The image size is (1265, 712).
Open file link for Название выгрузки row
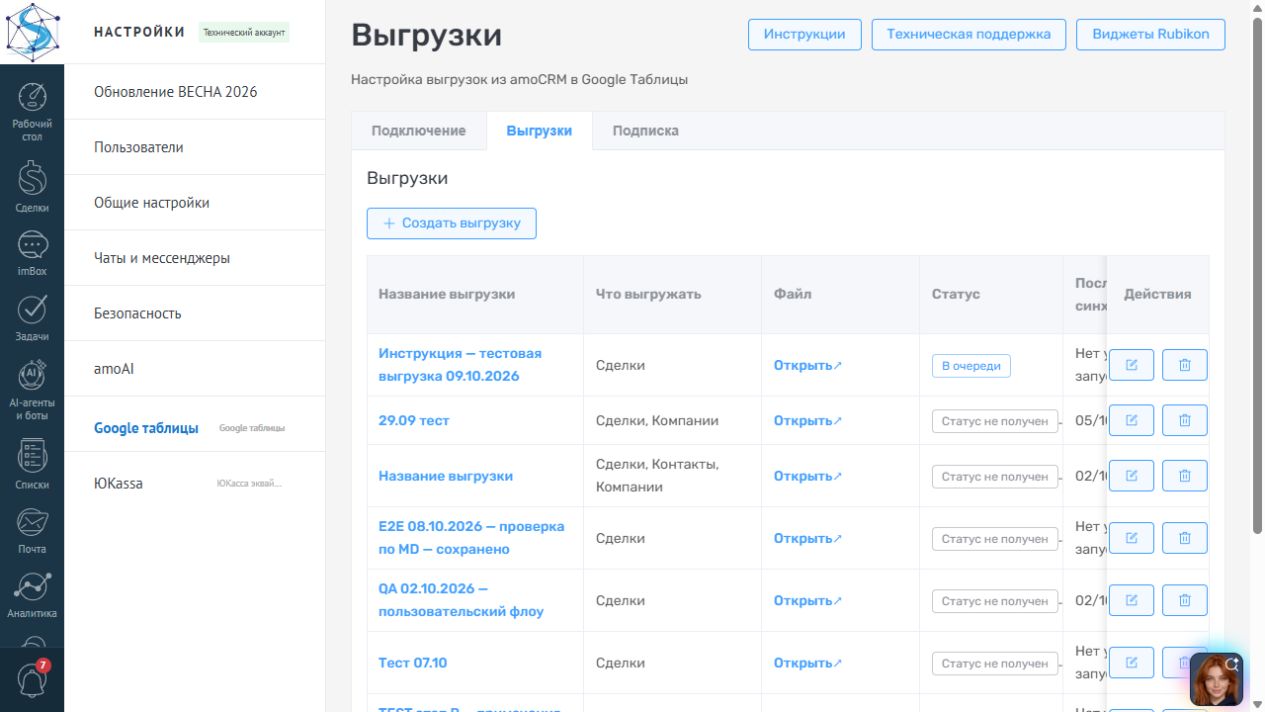click(808, 477)
